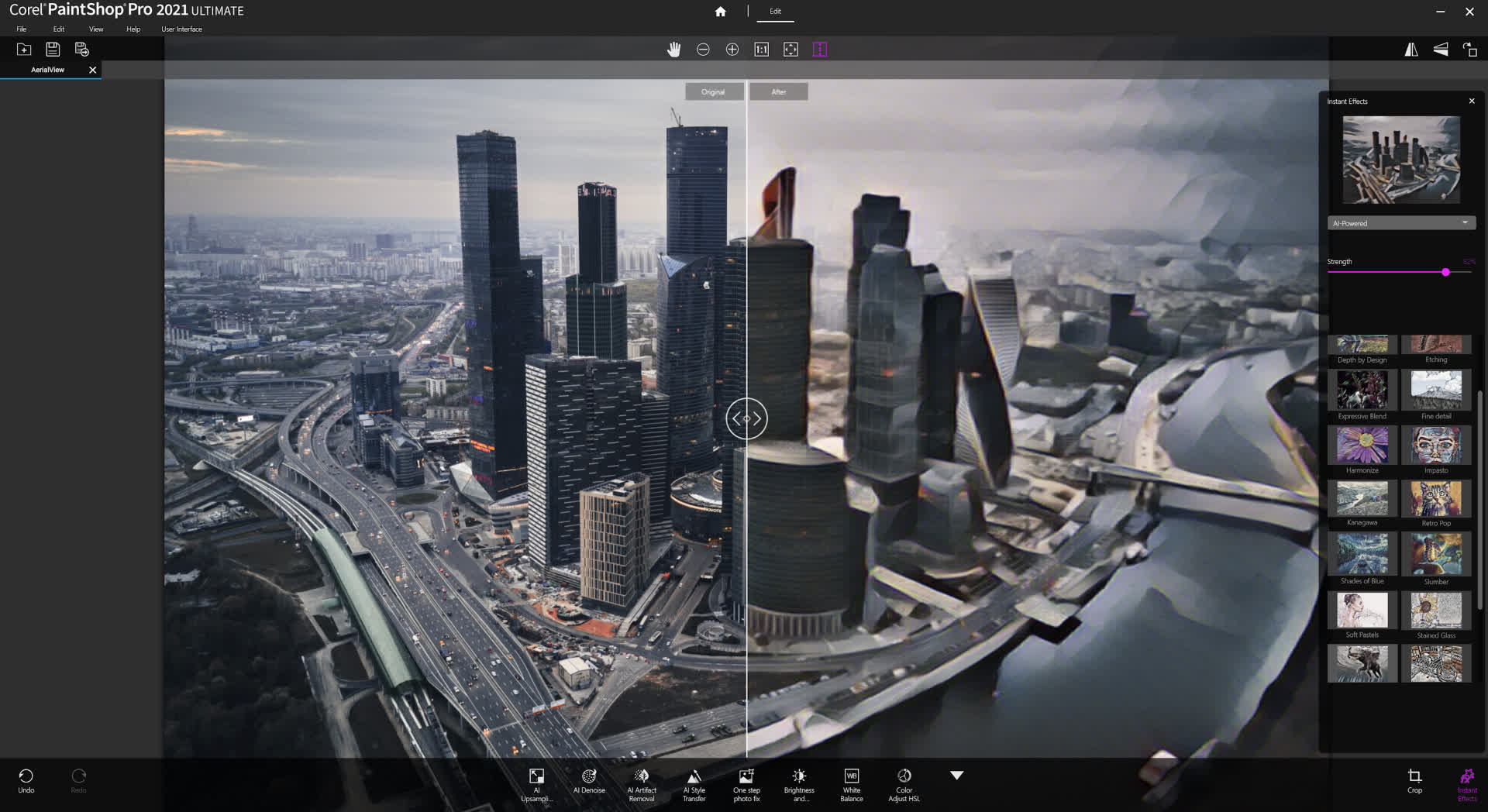Click the Undo button

(x=26, y=780)
